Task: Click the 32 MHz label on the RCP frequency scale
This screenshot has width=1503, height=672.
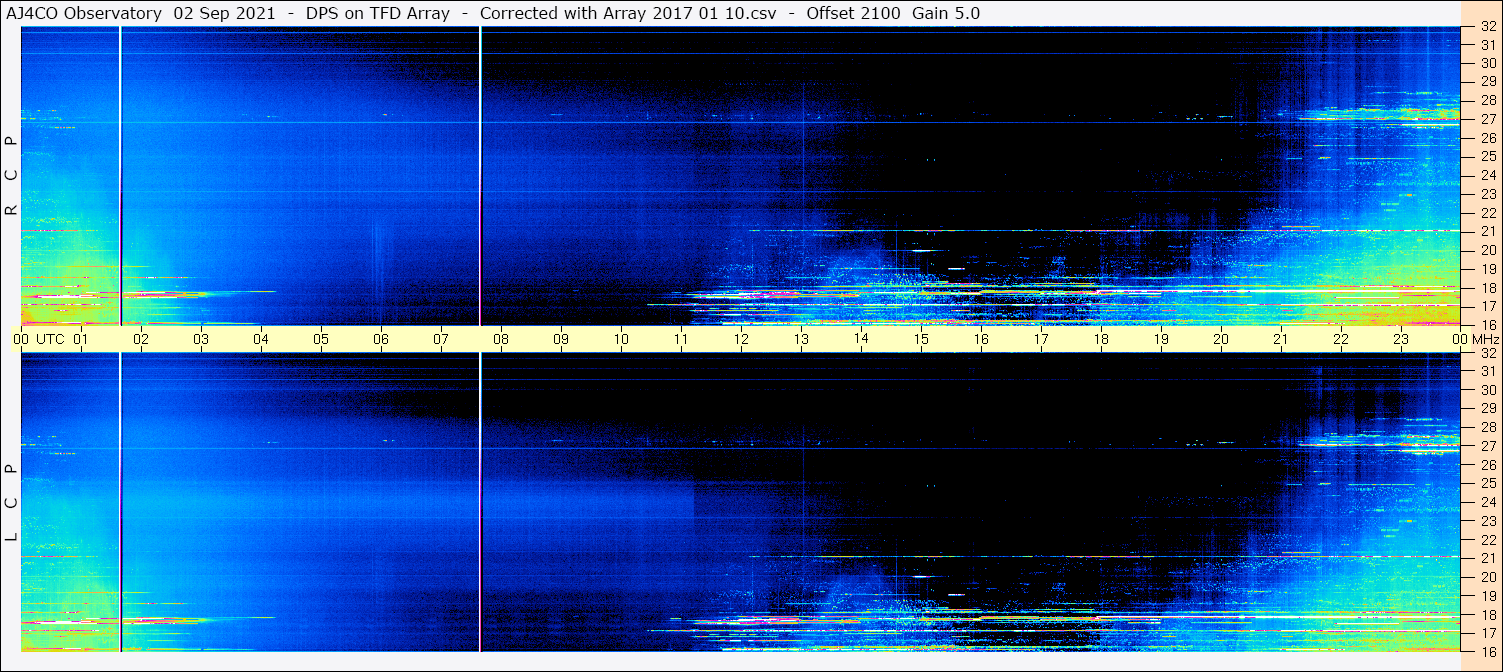Action: coord(1487,27)
